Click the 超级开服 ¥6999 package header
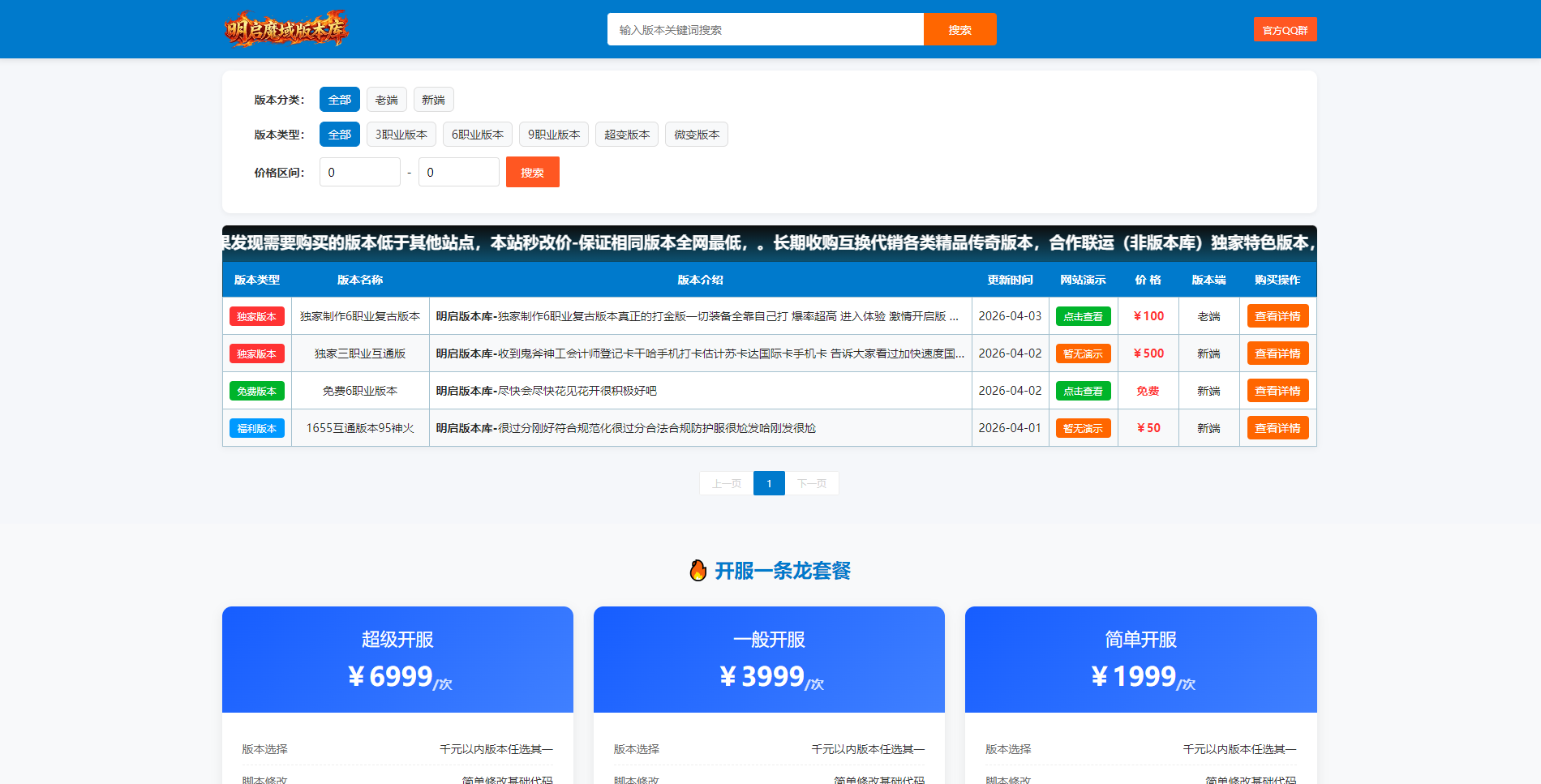The height and width of the screenshot is (784, 1541). [x=397, y=659]
